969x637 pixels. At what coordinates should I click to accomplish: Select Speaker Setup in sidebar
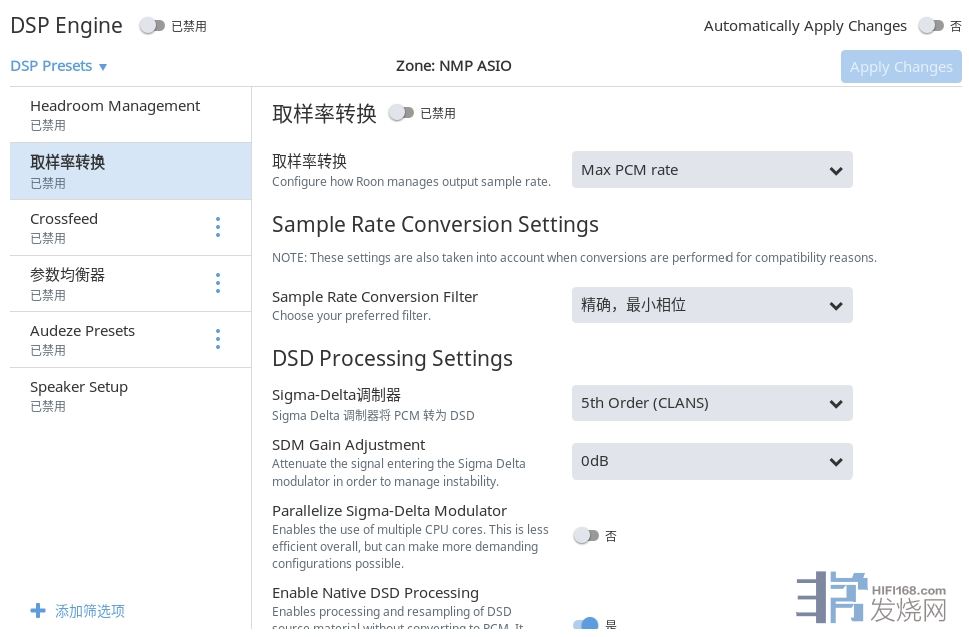[79, 395]
